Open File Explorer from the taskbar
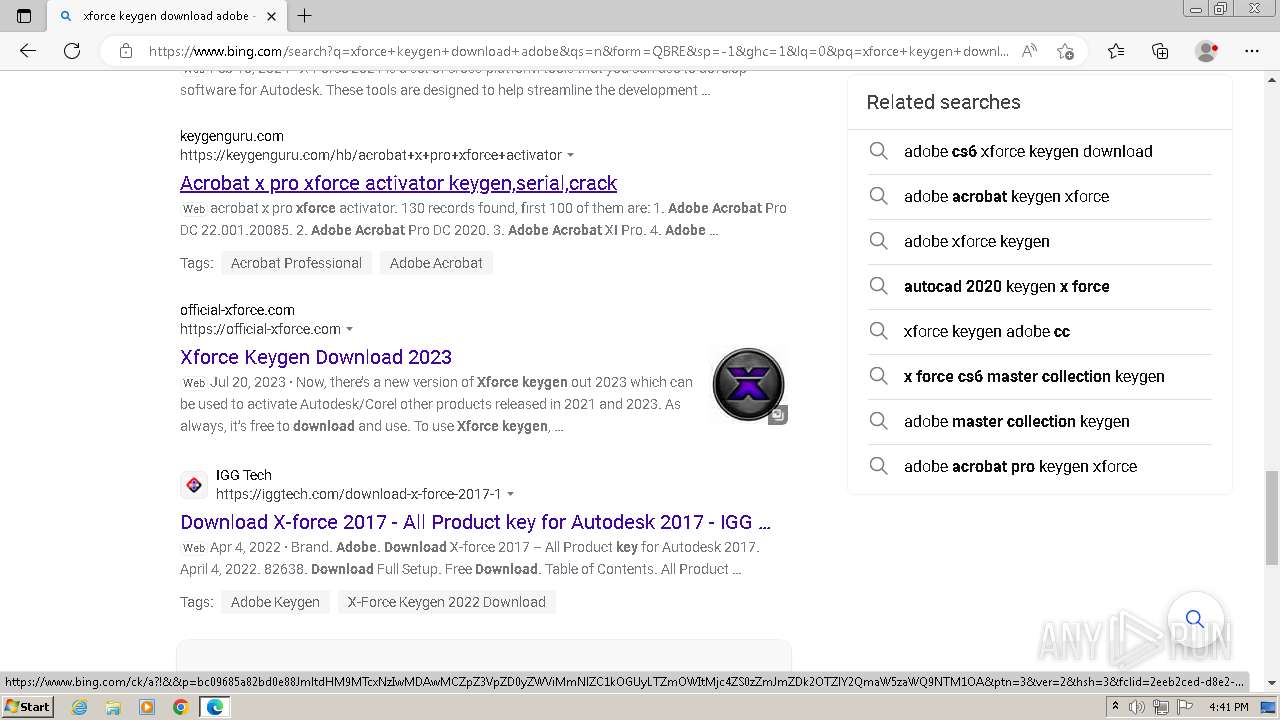1280x720 pixels. coord(113,707)
